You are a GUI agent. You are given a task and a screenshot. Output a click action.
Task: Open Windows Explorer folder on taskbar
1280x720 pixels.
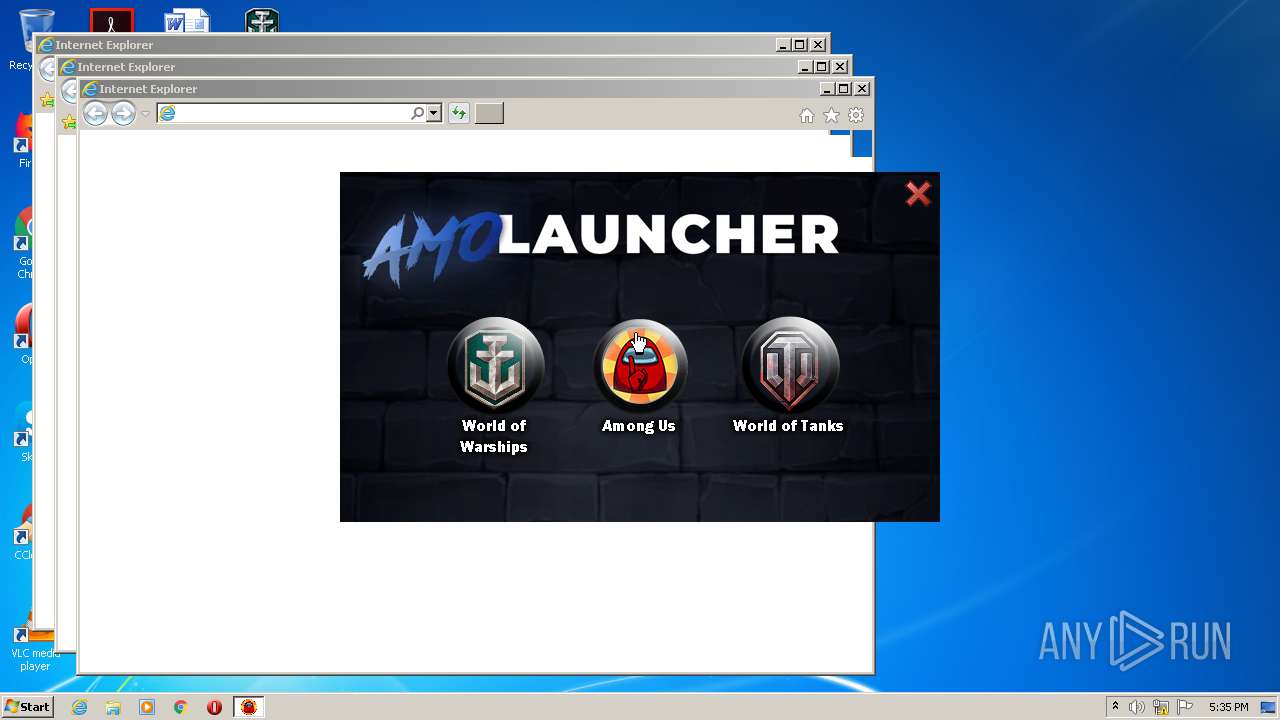tap(113, 707)
